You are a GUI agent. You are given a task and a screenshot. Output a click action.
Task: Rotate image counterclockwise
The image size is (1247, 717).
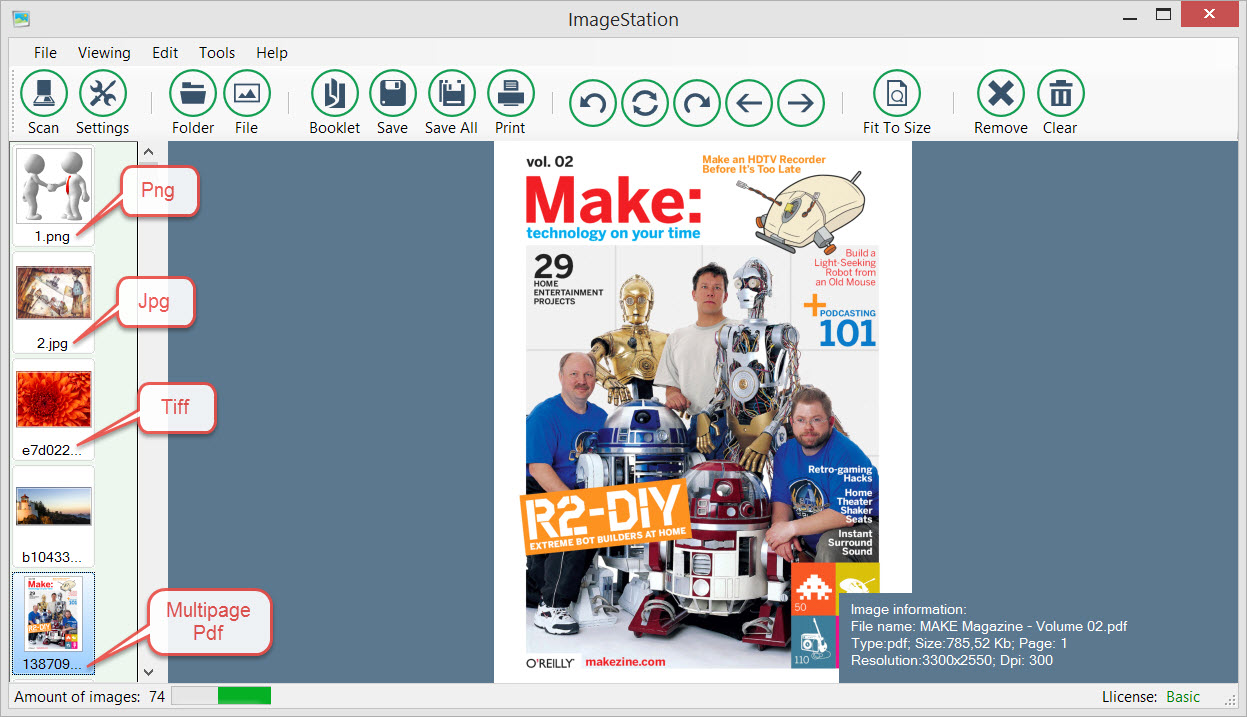pyautogui.click(x=593, y=102)
